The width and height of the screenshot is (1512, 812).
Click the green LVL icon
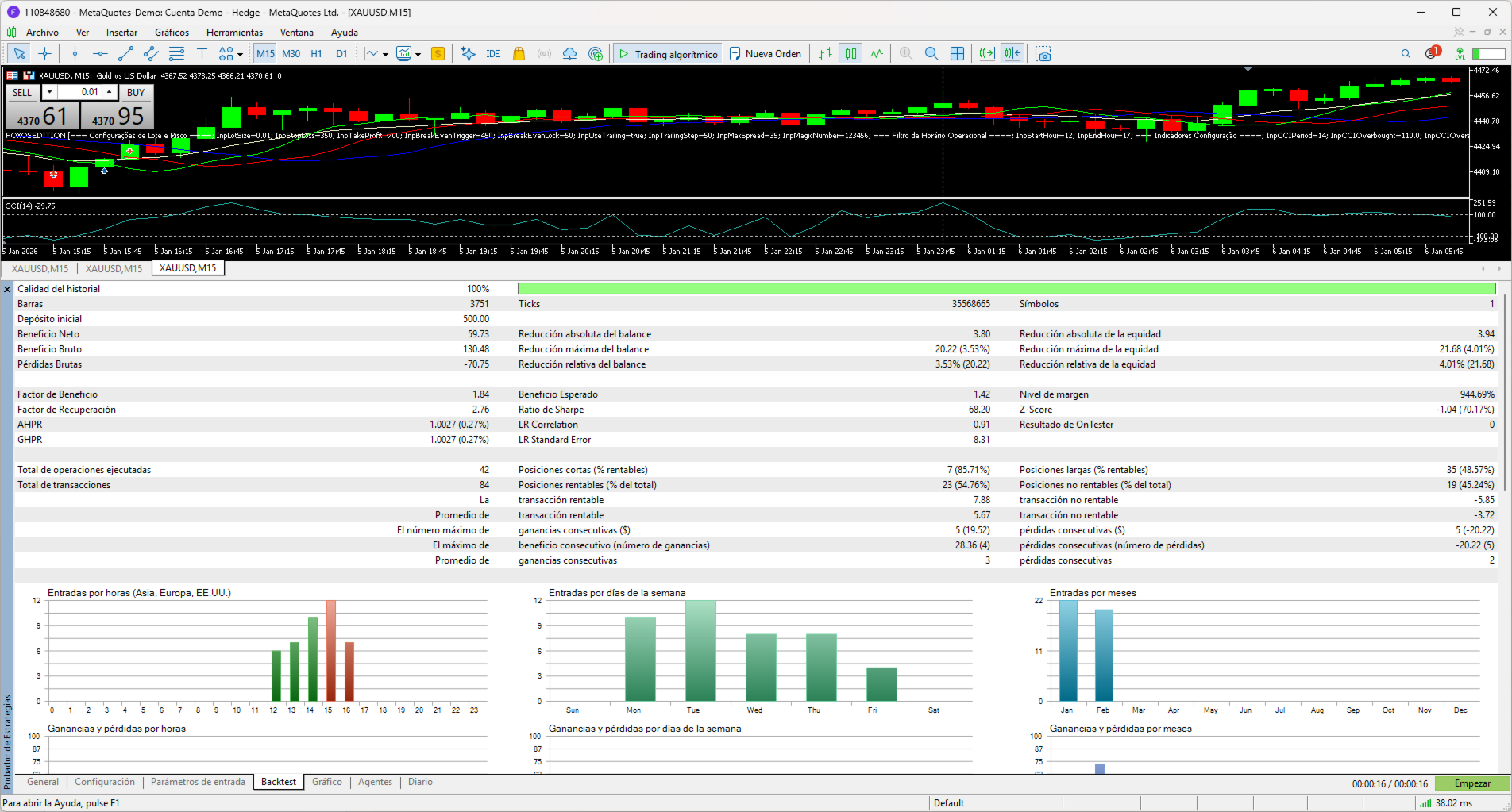1460,54
